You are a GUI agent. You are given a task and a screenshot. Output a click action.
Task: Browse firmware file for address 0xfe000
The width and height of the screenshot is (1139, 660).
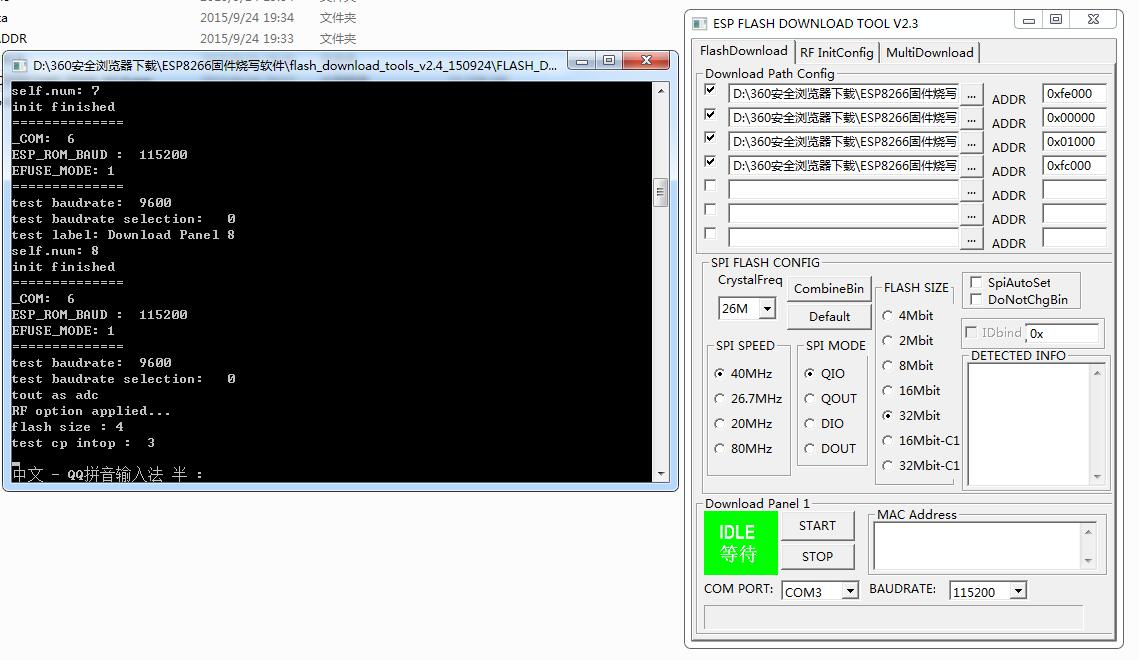click(x=971, y=94)
